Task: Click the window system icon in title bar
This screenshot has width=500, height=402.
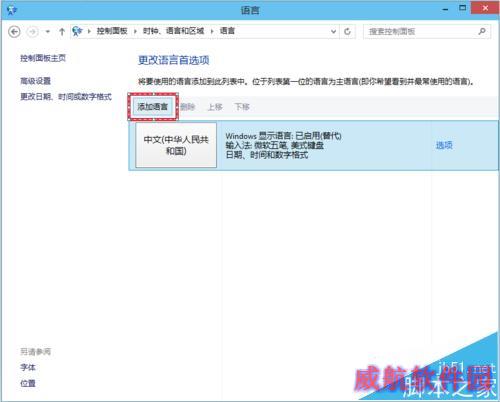Action: coord(11,10)
